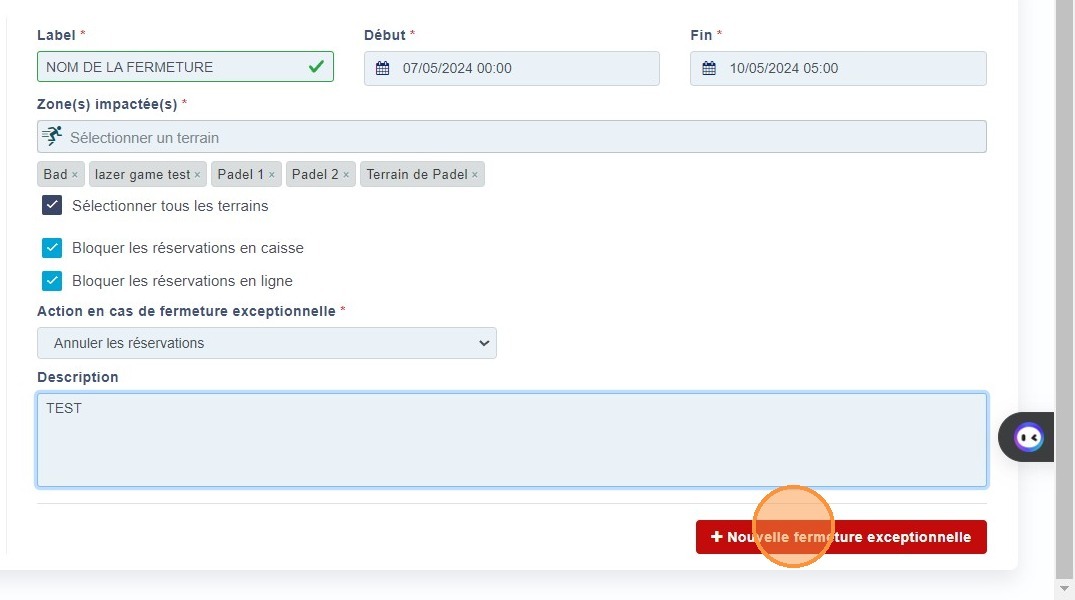The height and width of the screenshot is (600, 1075).
Task: Click Nouvelle fermeture exceptionnelle button
Action: (x=841, y=537)
